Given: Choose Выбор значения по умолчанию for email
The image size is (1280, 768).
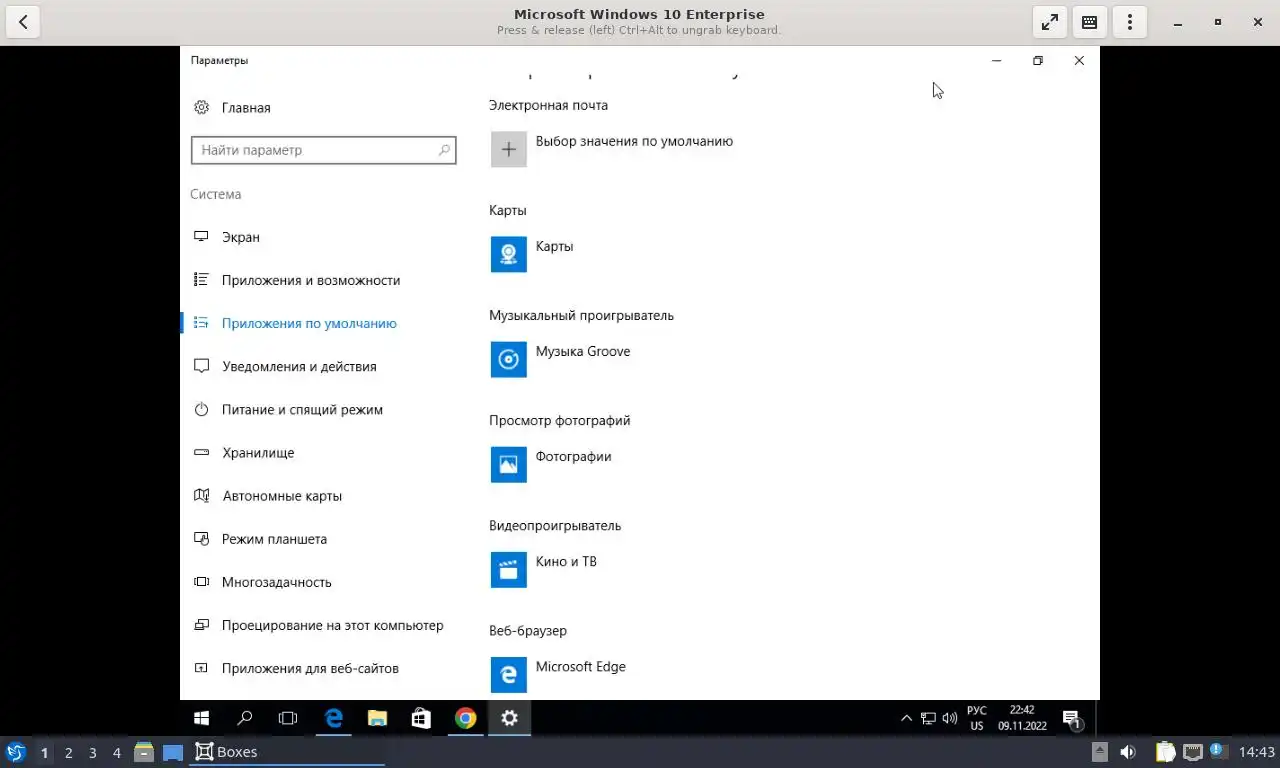Looking at the screenshot, I should click(x=634, y=141).
